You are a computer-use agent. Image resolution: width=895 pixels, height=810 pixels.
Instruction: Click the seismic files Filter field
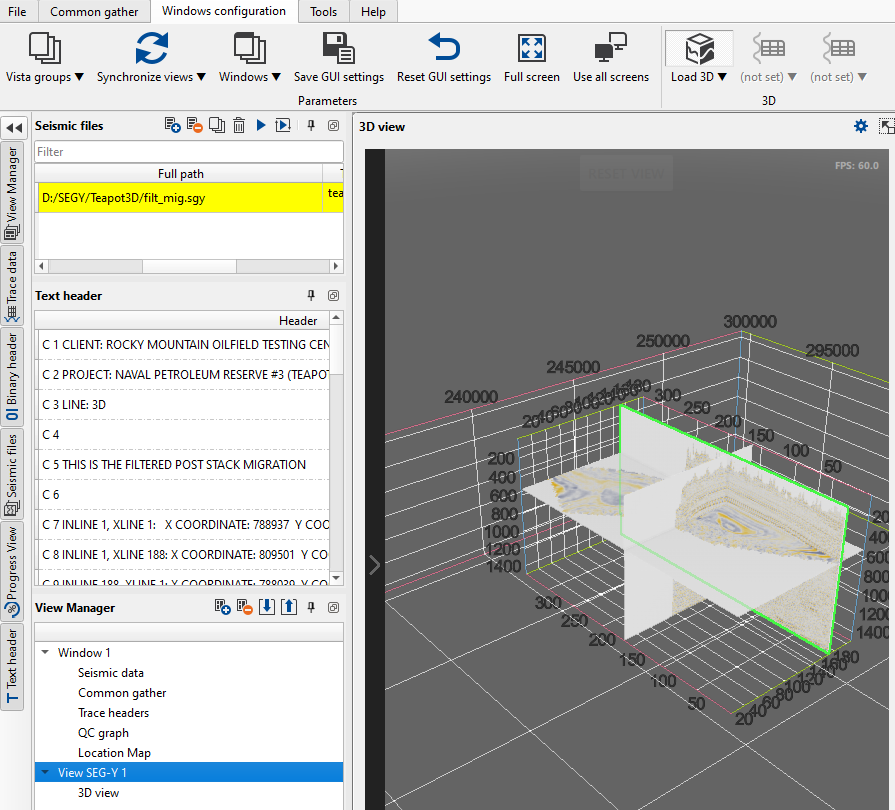188,152
